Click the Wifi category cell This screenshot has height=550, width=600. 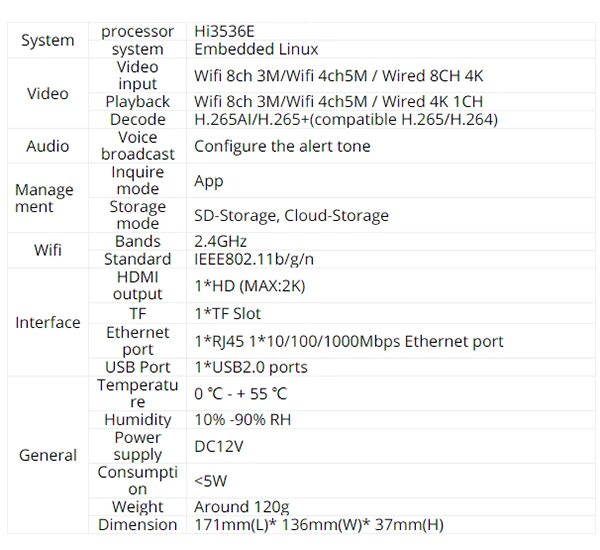point(47,250)
